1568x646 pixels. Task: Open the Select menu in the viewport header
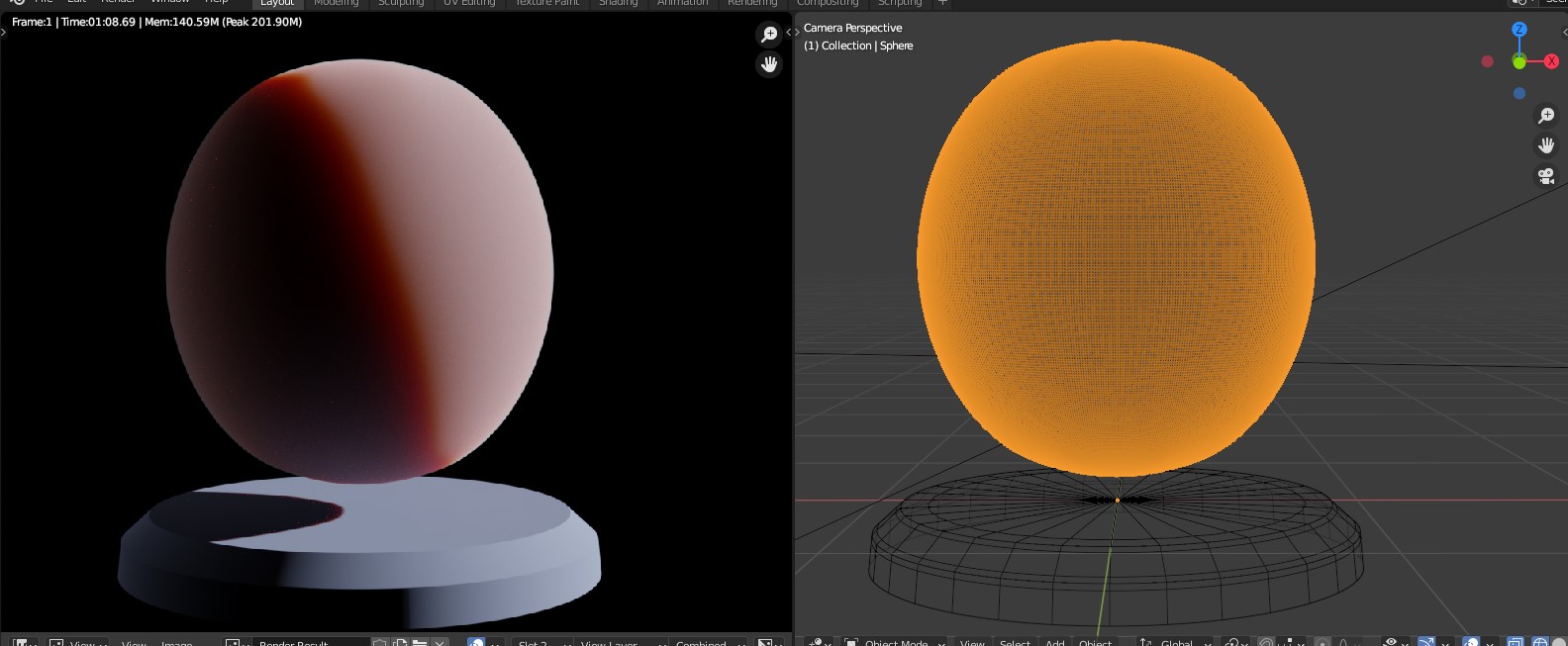1016,642
